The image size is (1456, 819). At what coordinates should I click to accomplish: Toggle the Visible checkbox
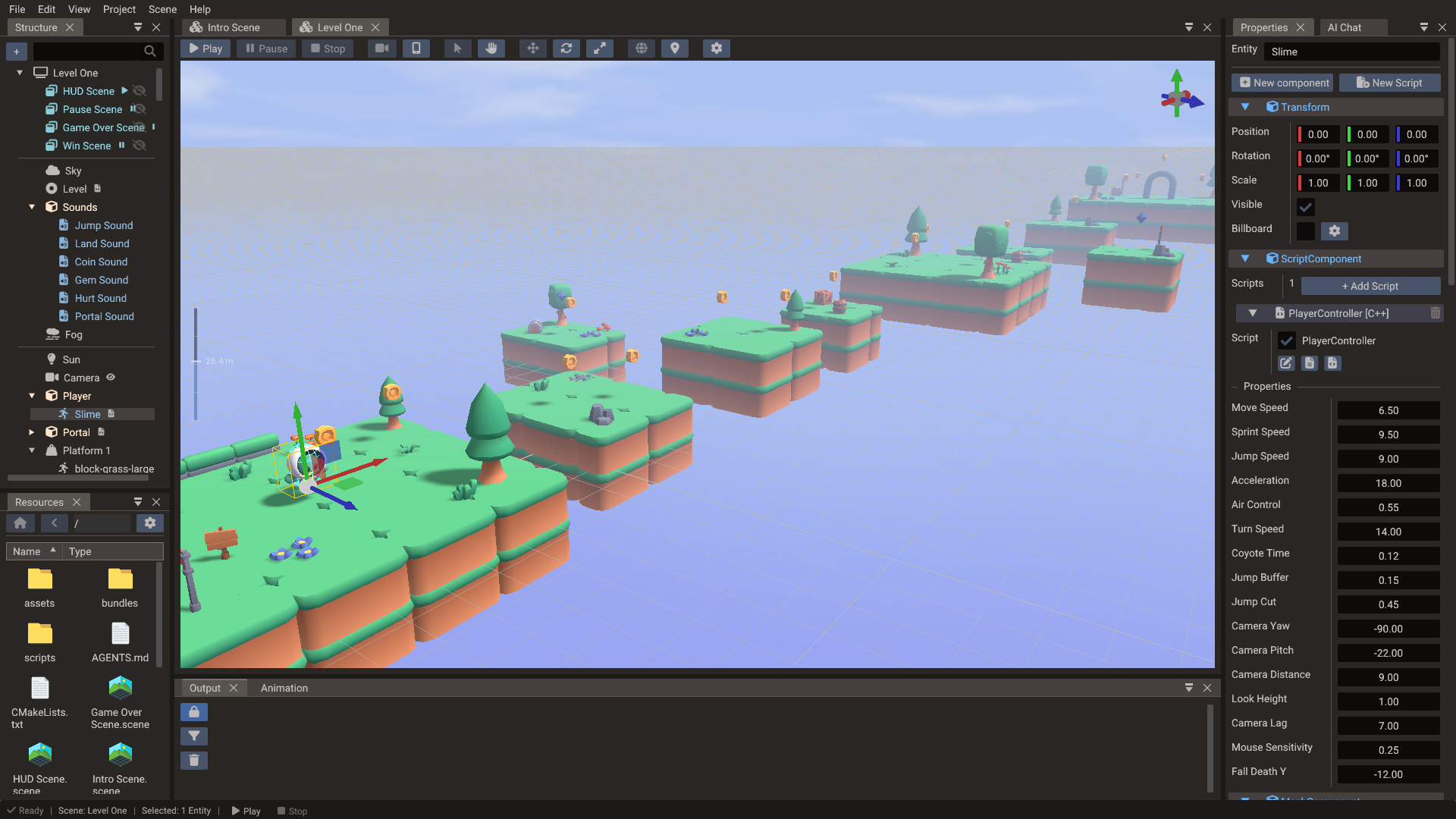pos(1306,207)
